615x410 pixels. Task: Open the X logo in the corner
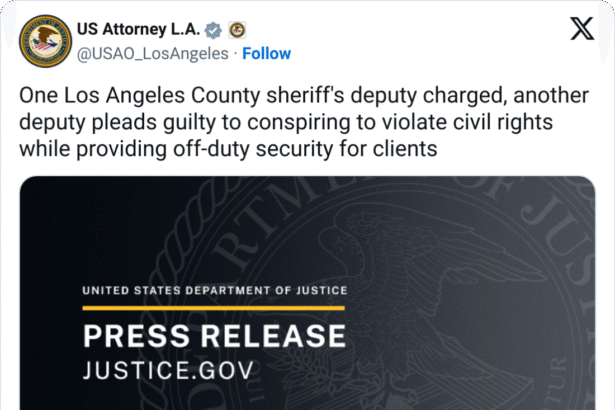[580, 29]
